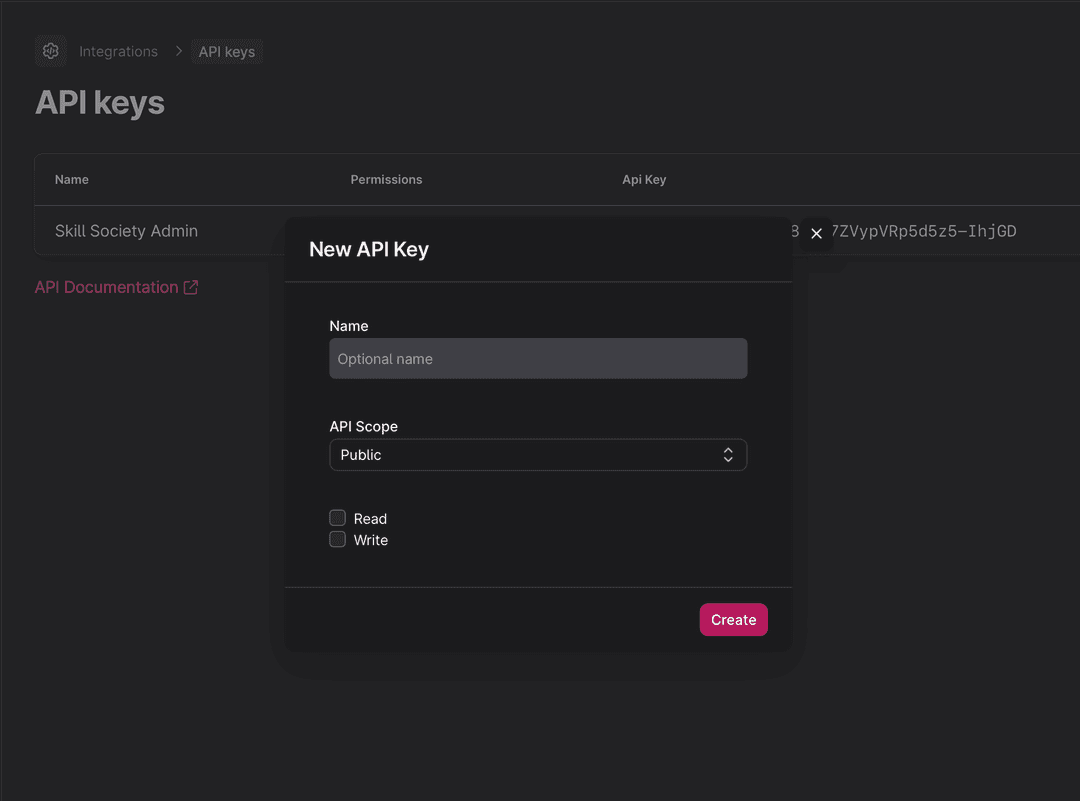
Task: Focus the Optional name input field
Action: pos(537,359)
